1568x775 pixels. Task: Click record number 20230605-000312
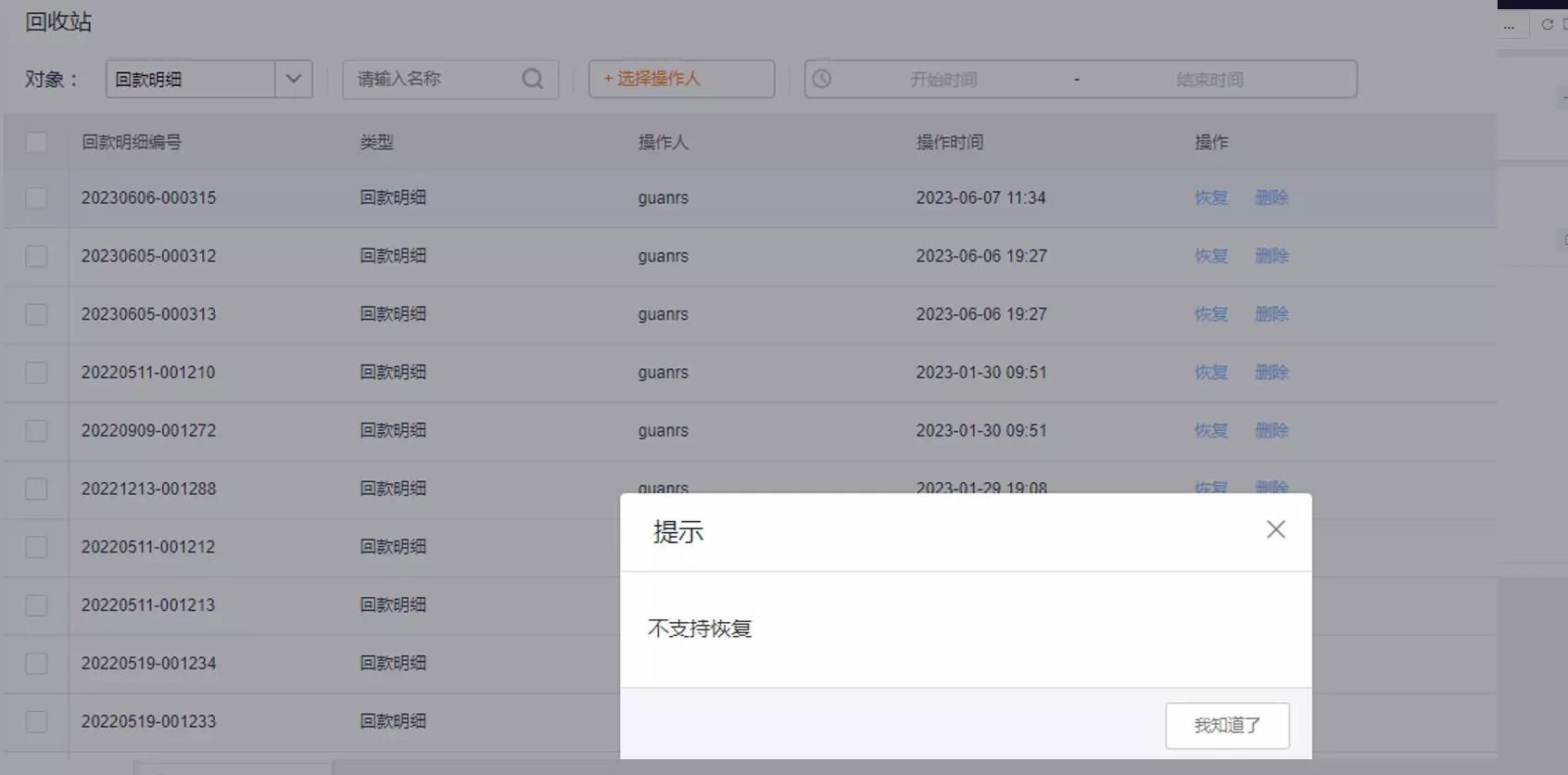pyautogui.click(x=148, y=256)
